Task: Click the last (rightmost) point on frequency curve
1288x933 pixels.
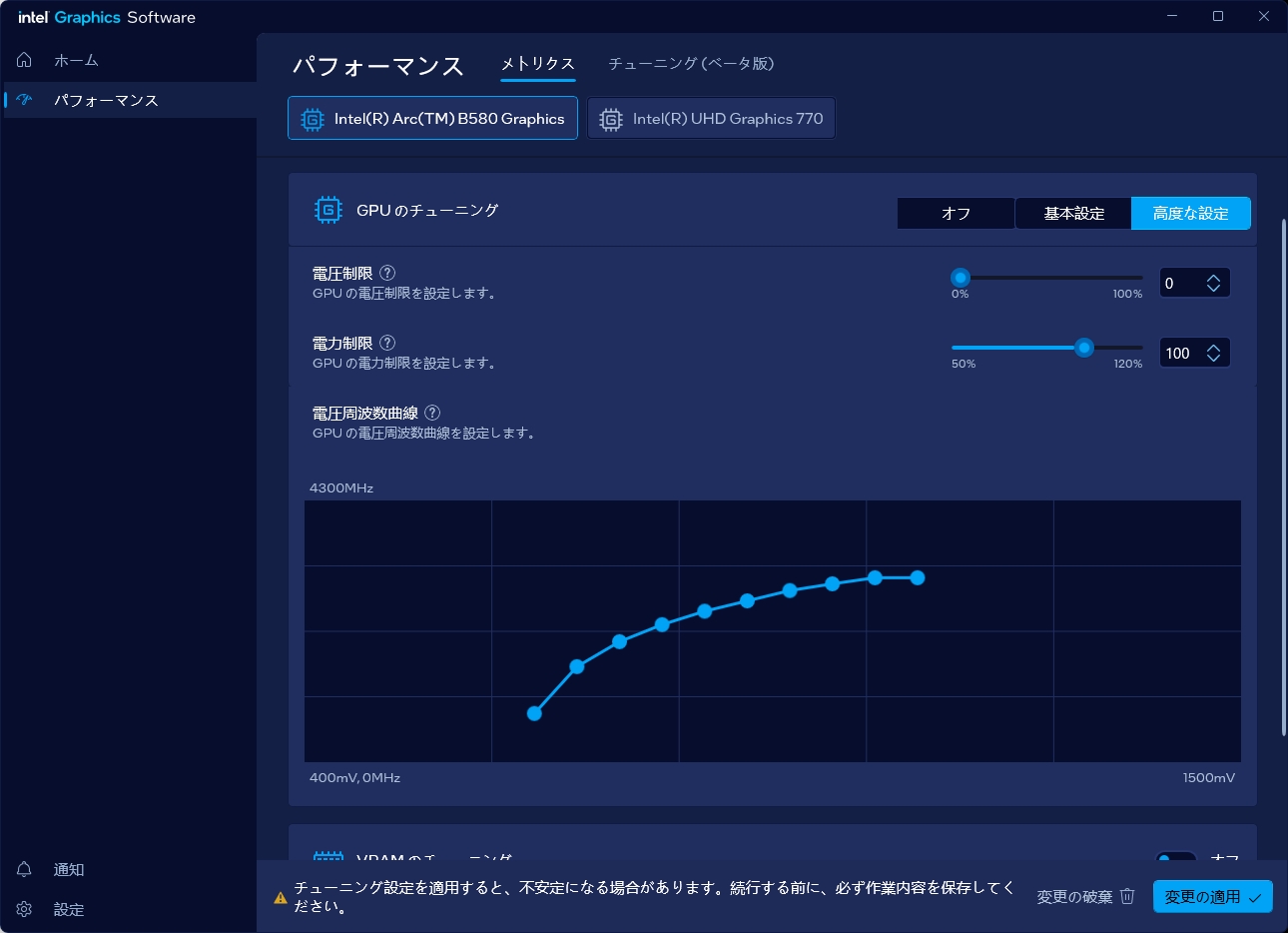Action: pos(918,577)
